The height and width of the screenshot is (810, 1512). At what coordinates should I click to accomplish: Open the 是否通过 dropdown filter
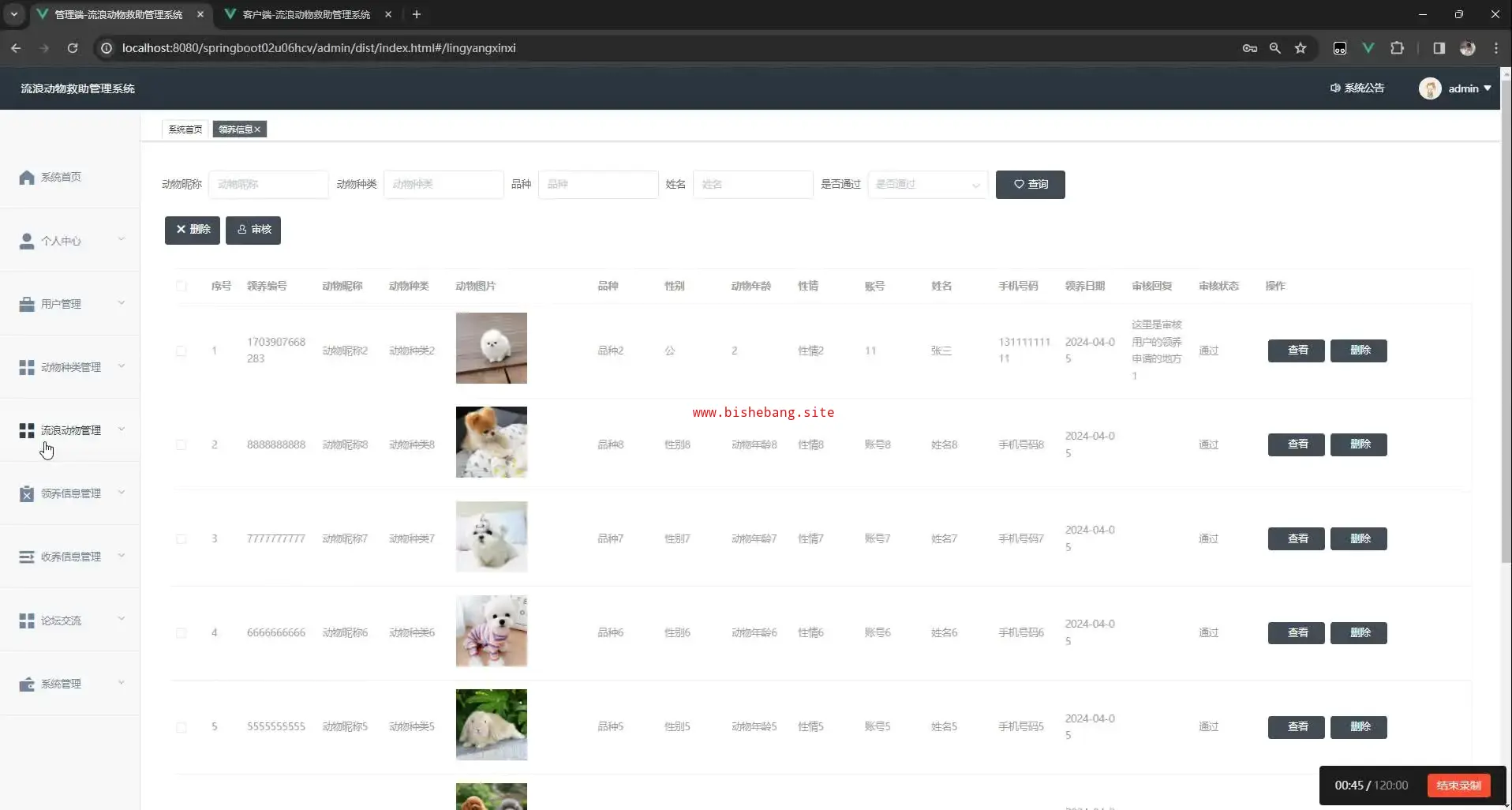pyautogui.click(x=927, y=185)
